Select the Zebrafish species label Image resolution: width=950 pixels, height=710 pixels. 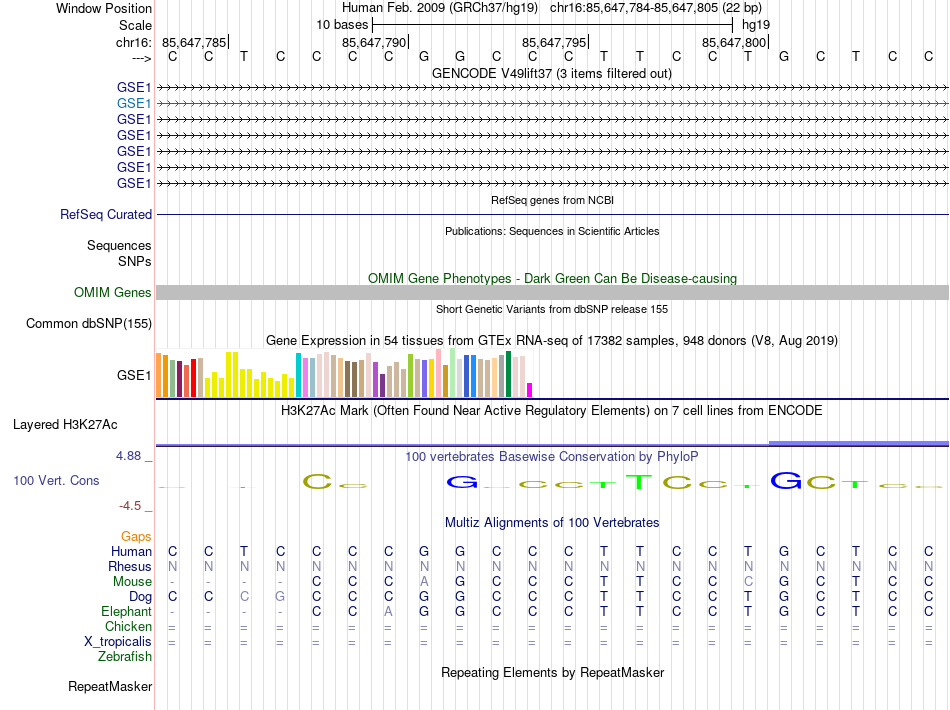point(125,657)
